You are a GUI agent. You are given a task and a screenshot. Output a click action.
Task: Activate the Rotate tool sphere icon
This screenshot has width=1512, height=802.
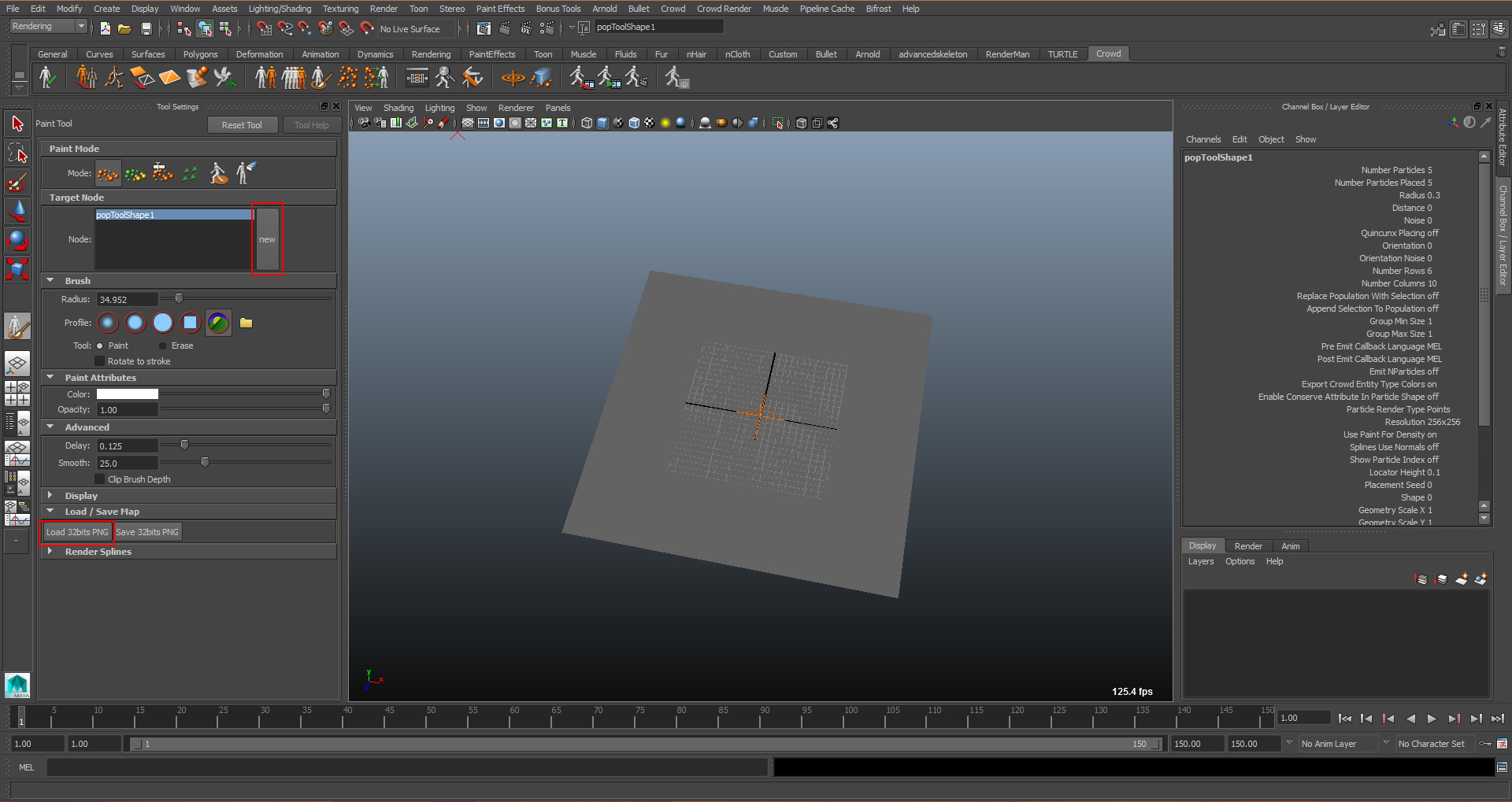pos(17,240)
